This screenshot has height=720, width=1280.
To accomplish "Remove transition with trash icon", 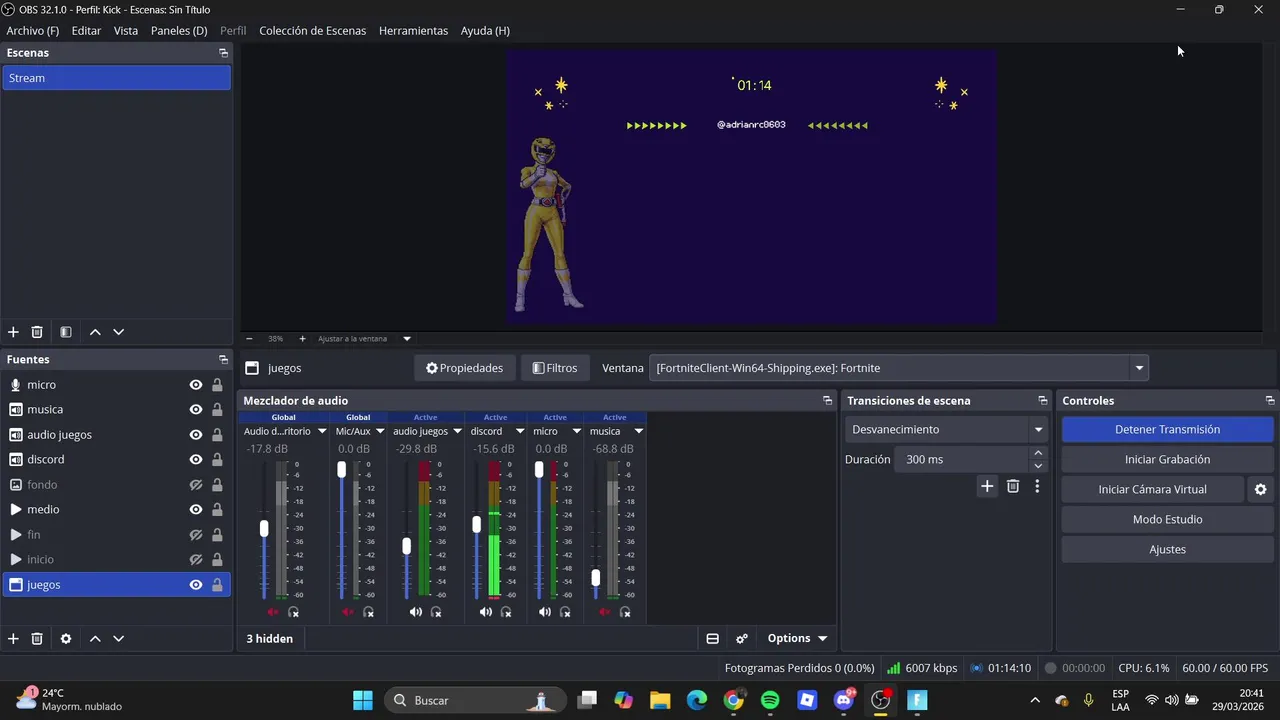I will pyautogui.click(x=1013, y=486).
